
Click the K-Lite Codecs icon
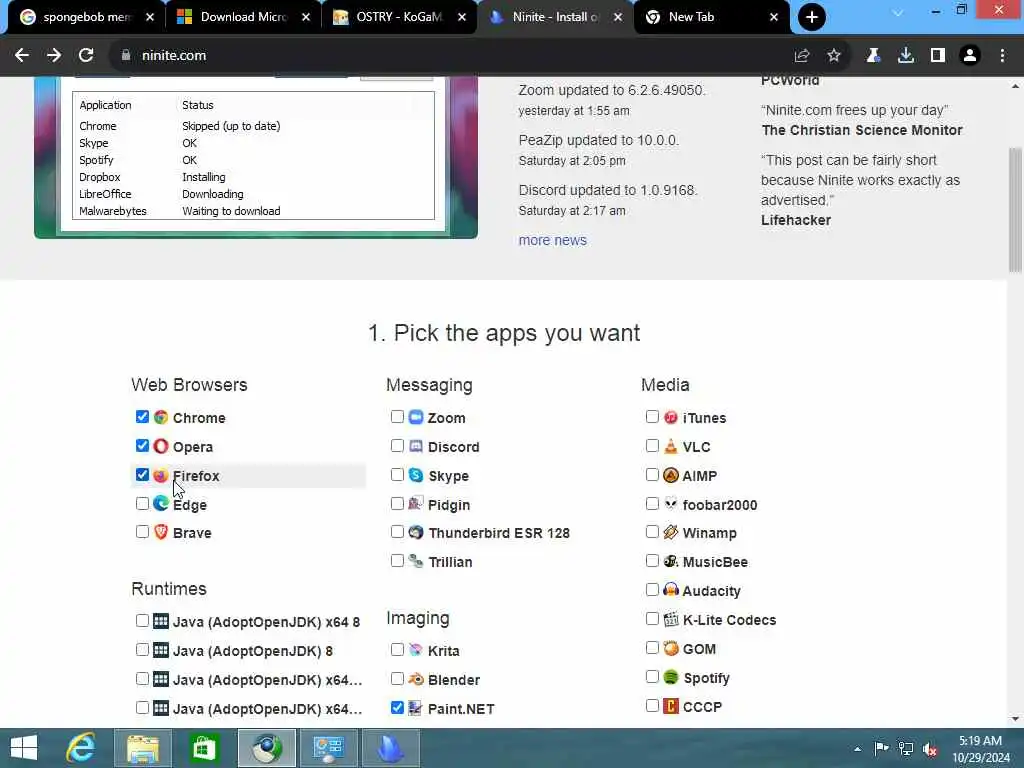[x=671, y=618]
